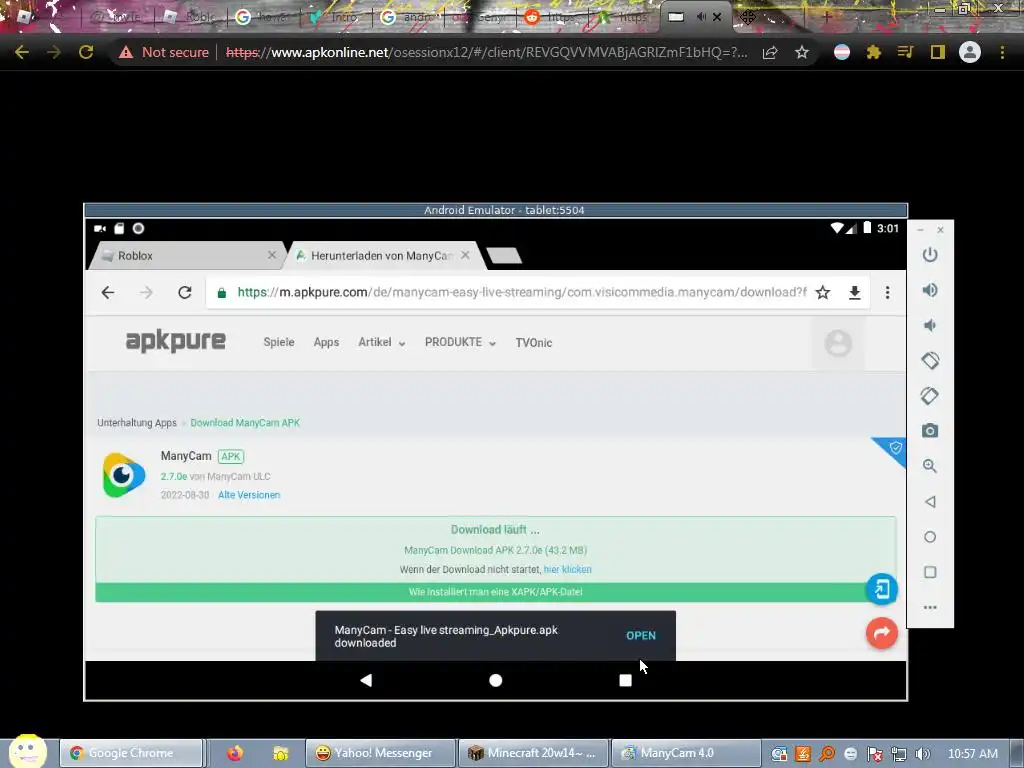Reload the apkpure page in emulator

pos(185,293)
